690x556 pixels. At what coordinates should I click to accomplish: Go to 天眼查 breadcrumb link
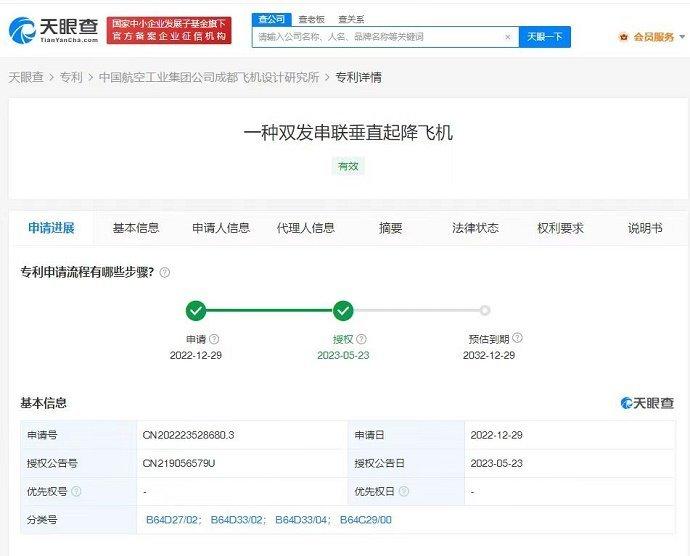(26, 77)
